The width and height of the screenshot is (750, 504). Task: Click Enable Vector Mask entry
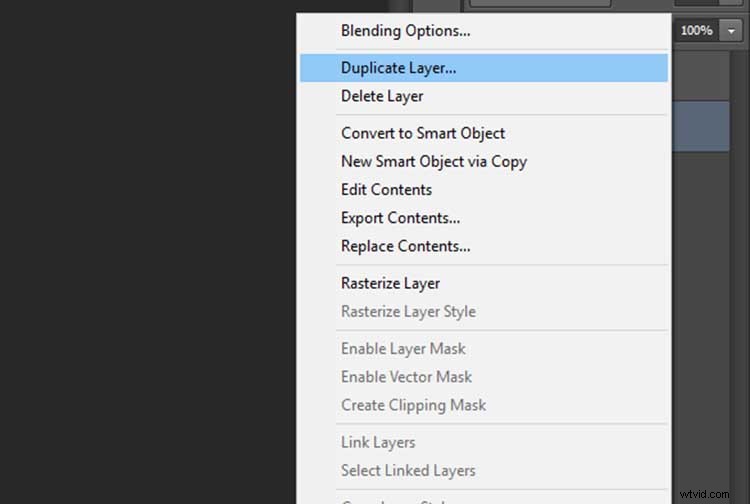406,377
